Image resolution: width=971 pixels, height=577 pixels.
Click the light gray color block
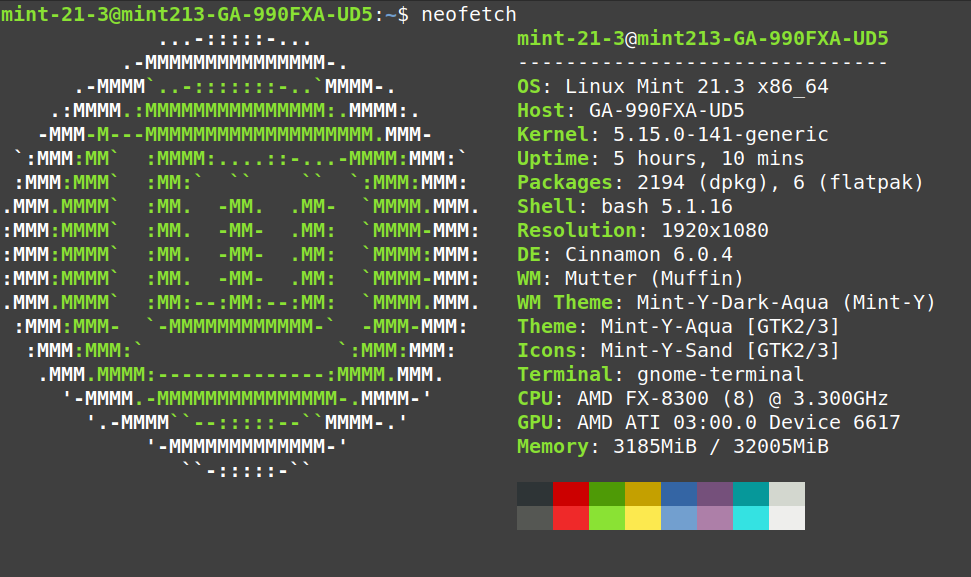(786, 494)
